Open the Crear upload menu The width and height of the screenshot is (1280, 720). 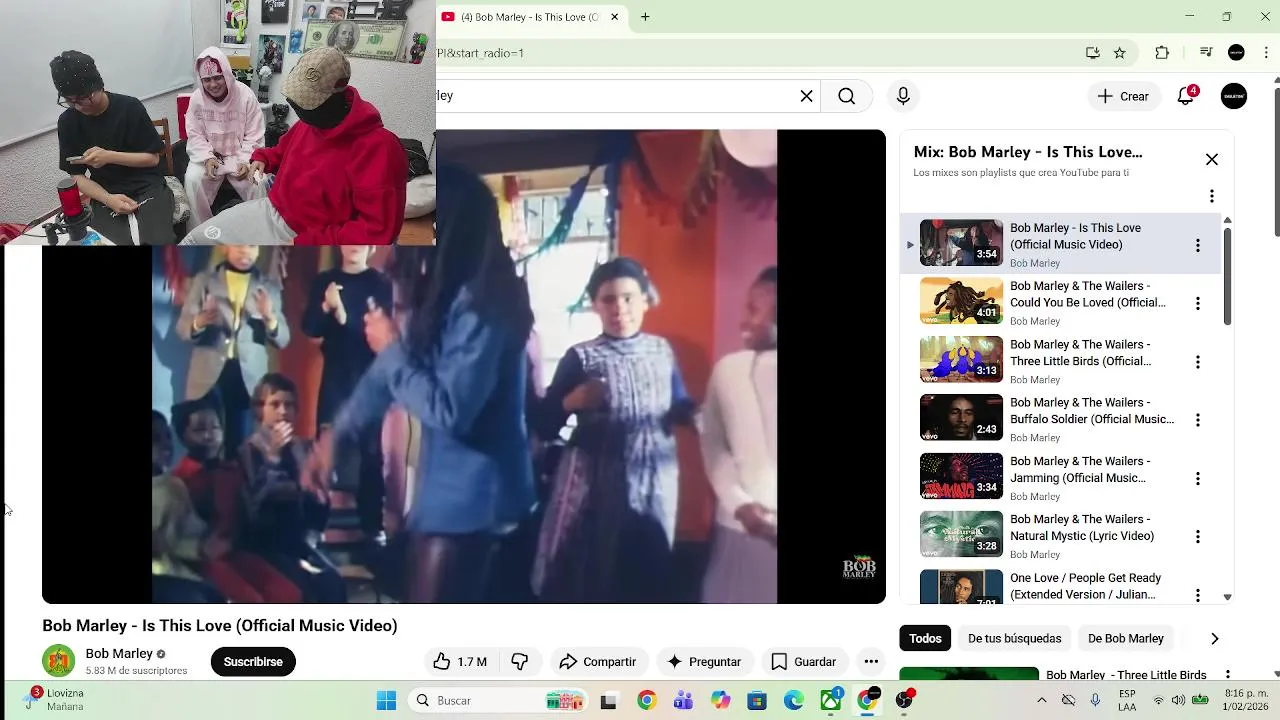pyautogui.click(x=1123, y=96)
